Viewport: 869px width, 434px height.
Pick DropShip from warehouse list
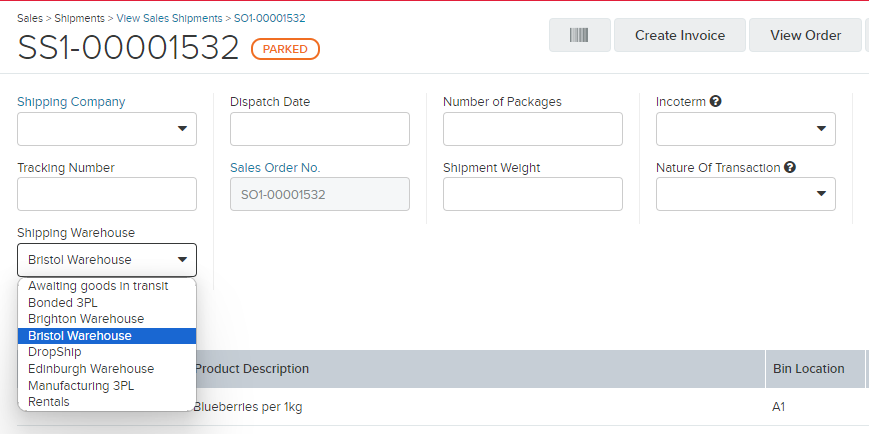55,352
